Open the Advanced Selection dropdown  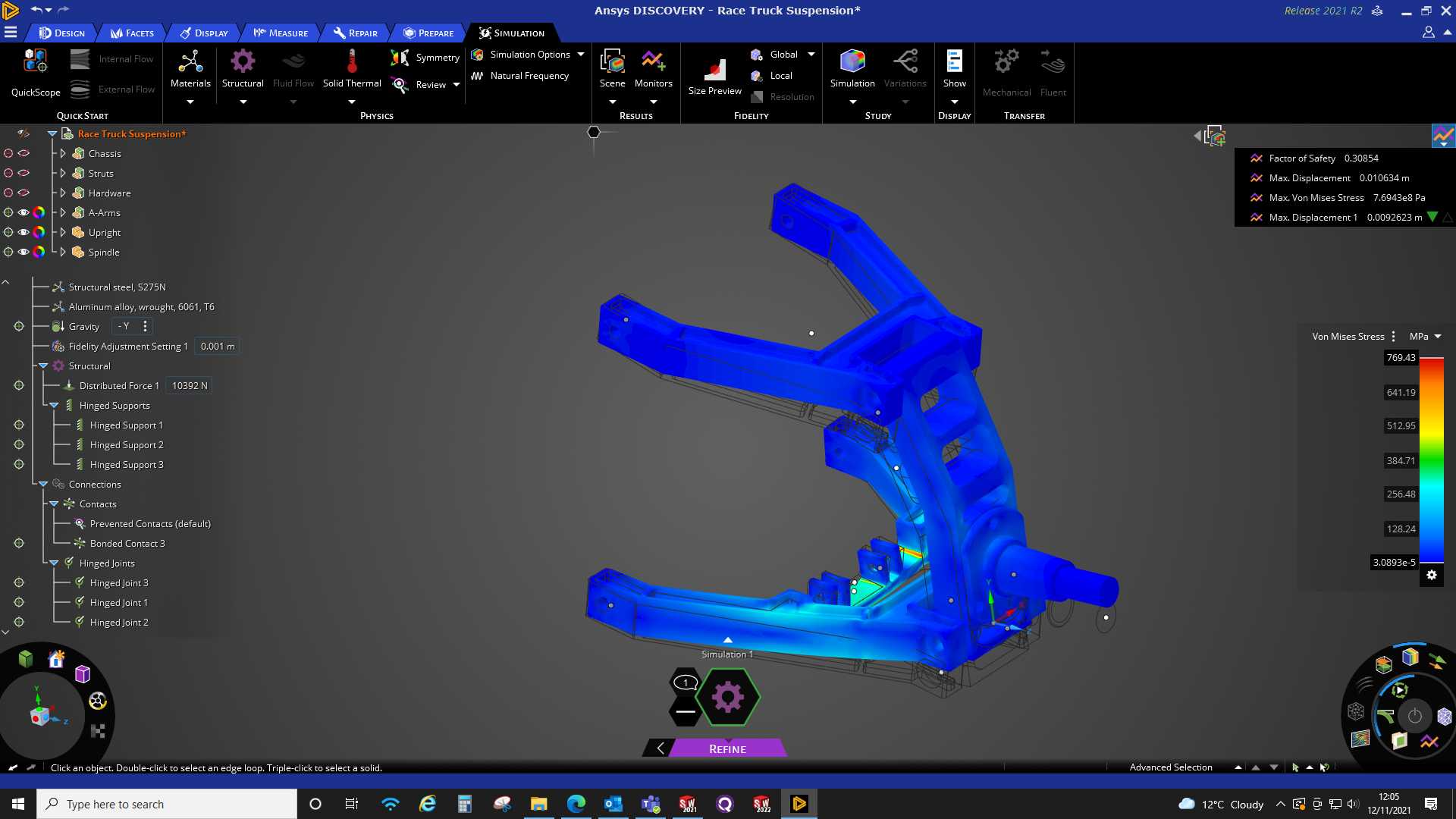tap(1238, 767)
